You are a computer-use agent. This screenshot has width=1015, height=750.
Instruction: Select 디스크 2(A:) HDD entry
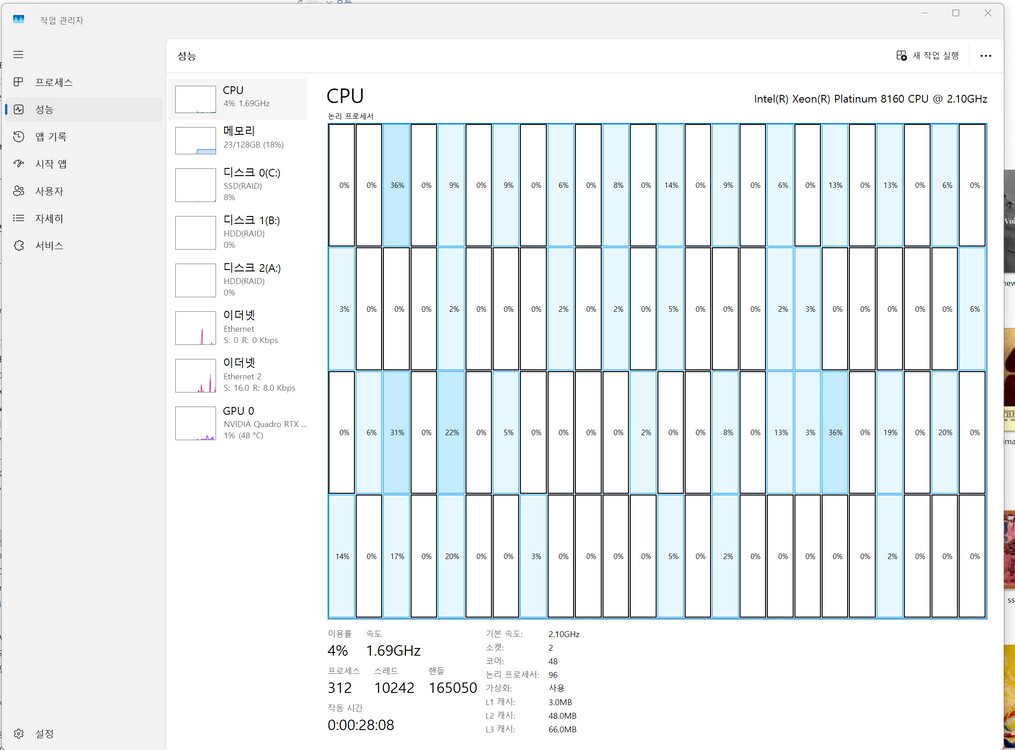(x=238, y=280)
